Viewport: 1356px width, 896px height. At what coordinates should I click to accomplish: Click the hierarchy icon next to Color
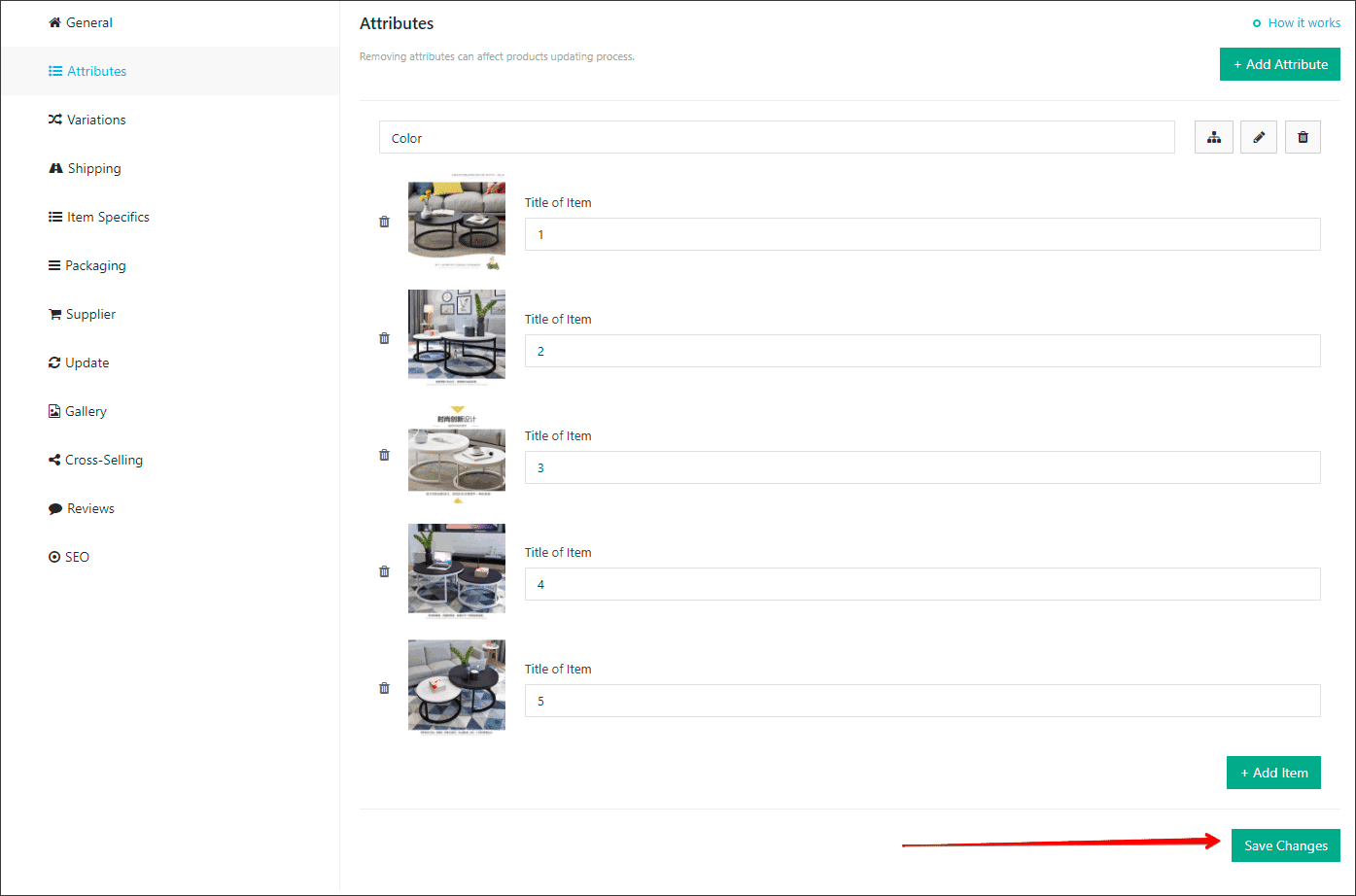coord(1214,138)
